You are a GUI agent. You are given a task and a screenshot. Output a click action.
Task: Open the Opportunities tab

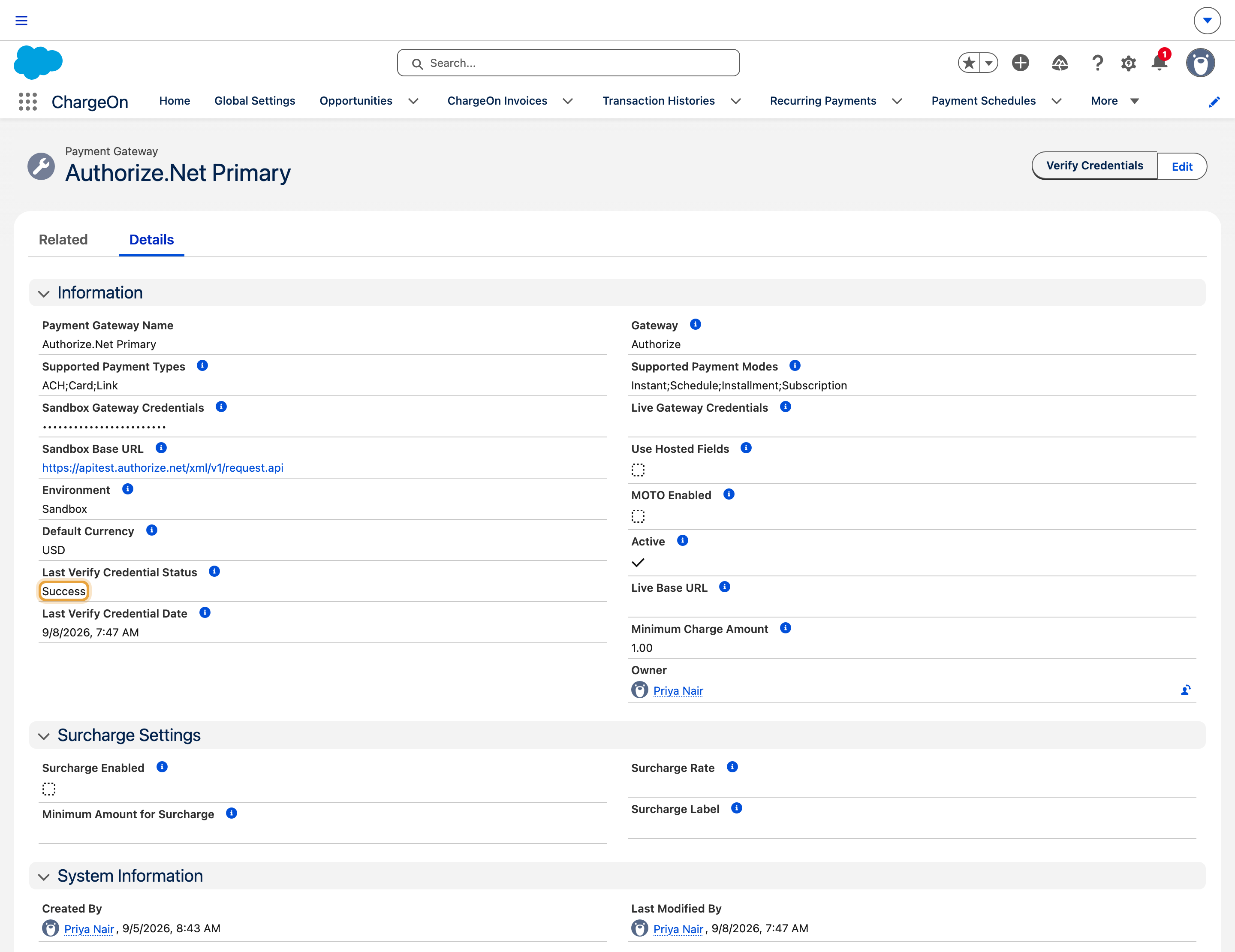[x=355, y=101]
